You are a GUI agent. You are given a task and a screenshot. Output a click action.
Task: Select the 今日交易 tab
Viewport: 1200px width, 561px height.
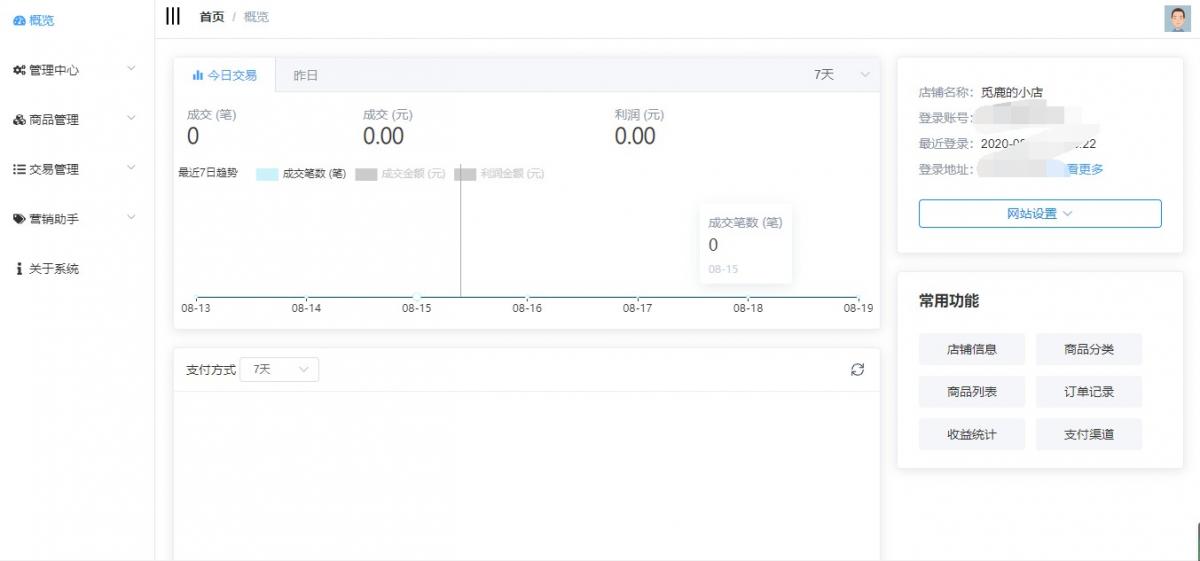point(225,76)
